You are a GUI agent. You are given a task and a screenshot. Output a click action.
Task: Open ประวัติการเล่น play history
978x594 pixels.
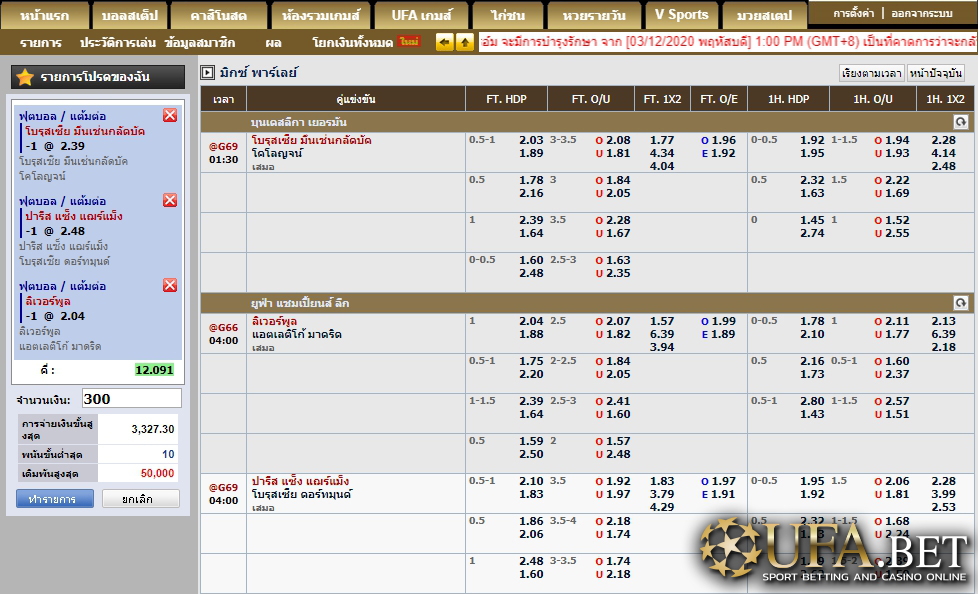[117, 42]
